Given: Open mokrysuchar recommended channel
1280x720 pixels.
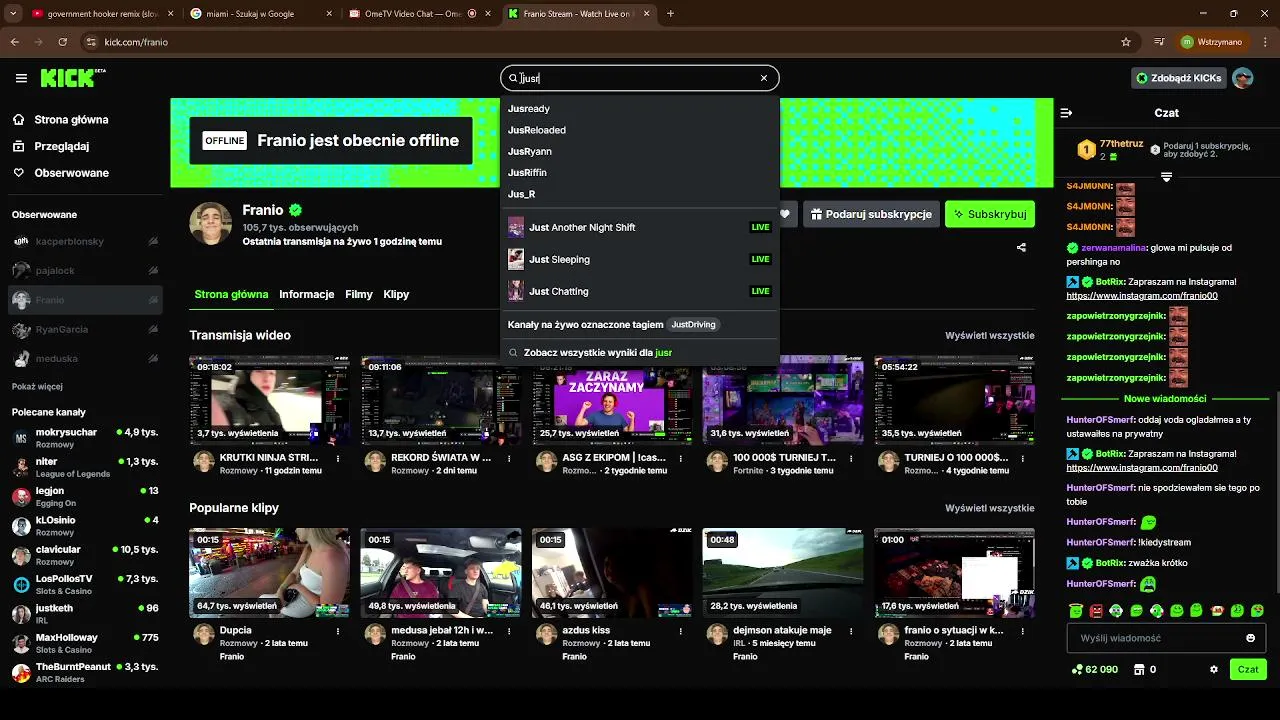Looking at the screenshot, I should click(85, 437).
